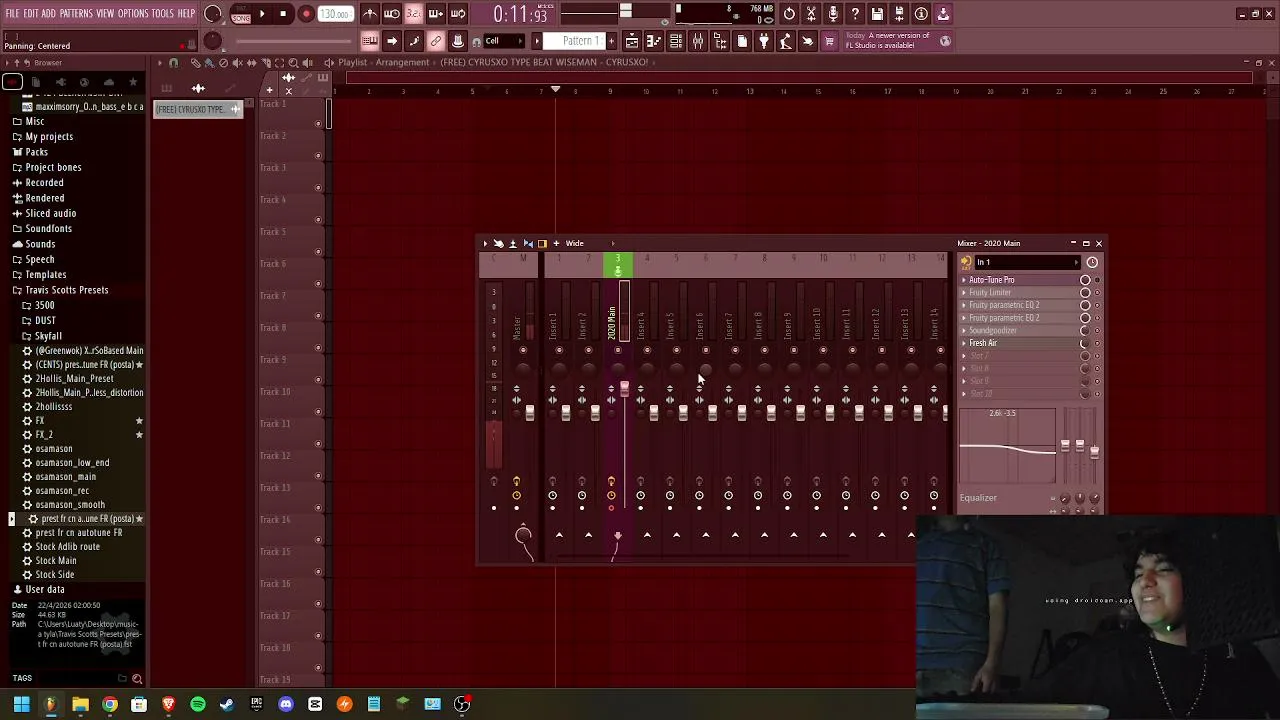The height and width of the screenshot is (720, 1280).
Task: Open the undo history icon
Action: [789, 14]
